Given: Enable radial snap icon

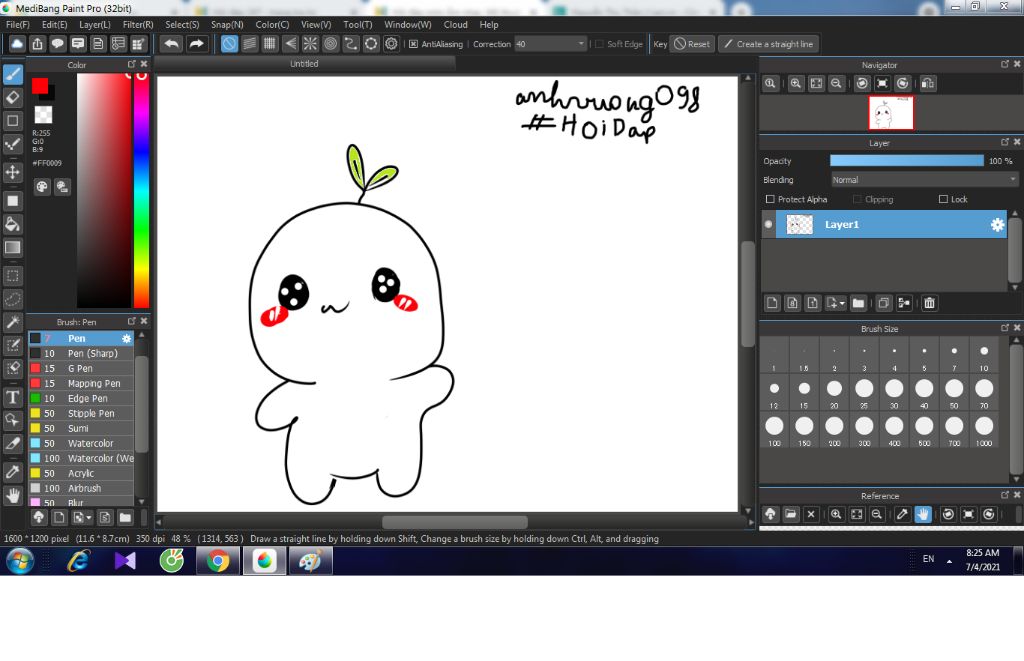Looking at the screenshot, I should pyautogui.click(x=310, y=44).
